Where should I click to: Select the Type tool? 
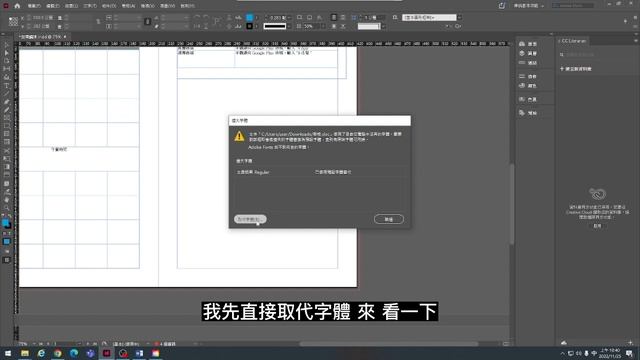click(7, 85)
